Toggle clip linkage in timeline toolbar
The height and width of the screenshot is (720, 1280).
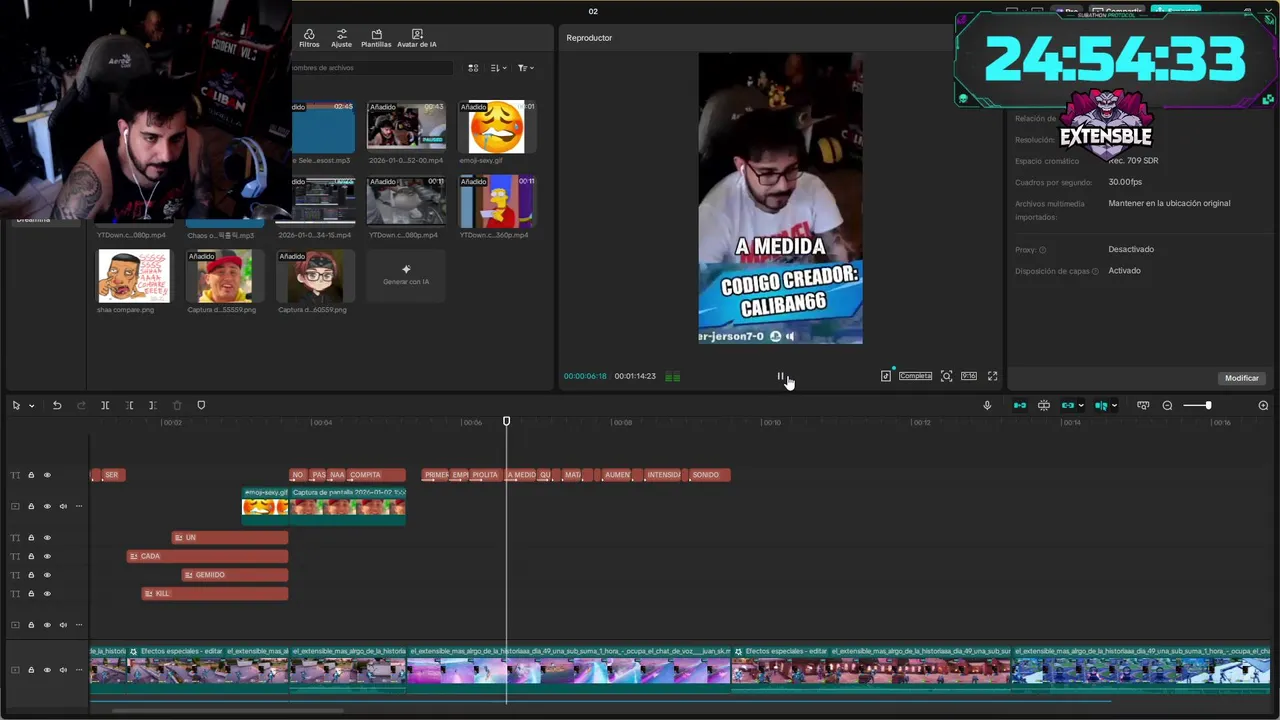pyautogui.click(x=1068, y=405)
